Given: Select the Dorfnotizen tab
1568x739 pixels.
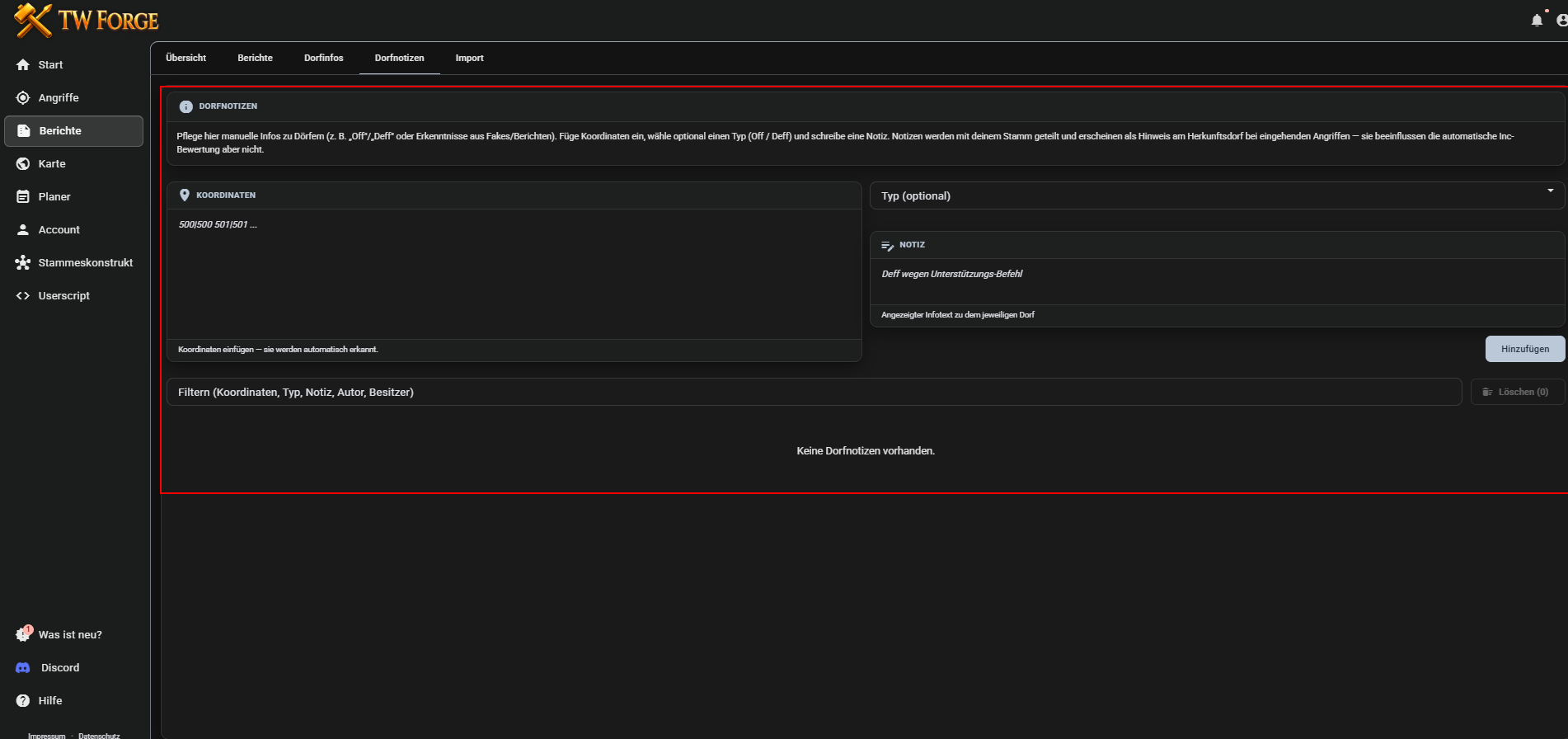Looking at the screenshot, I should [399, 58].
